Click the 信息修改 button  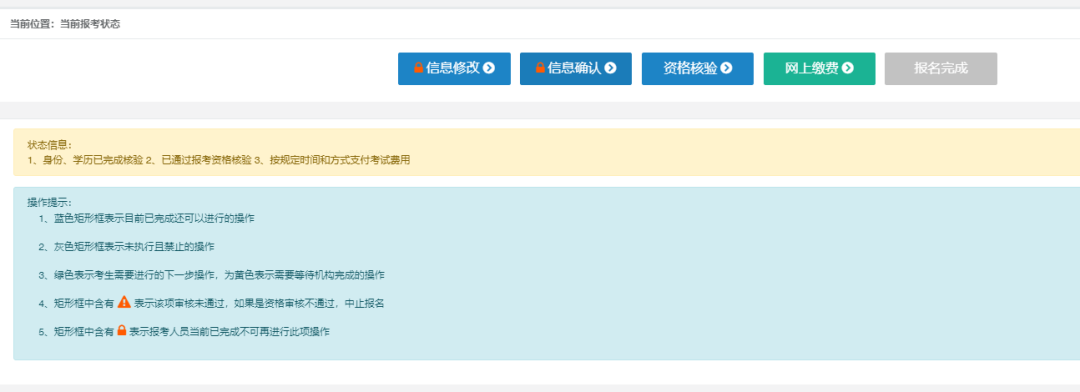coord(454,68)
